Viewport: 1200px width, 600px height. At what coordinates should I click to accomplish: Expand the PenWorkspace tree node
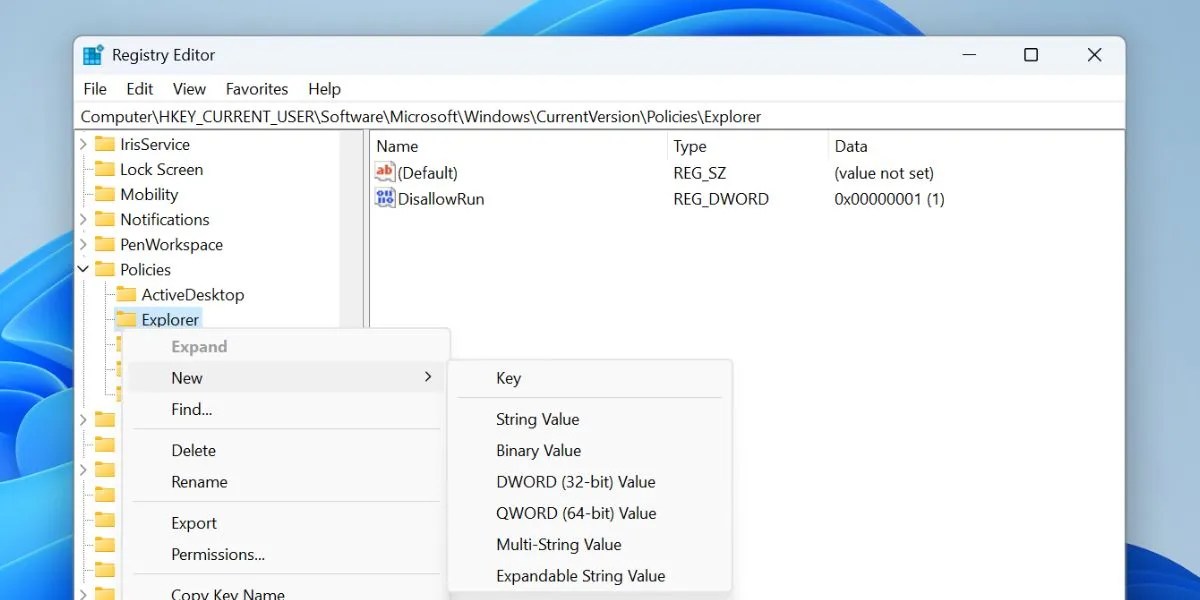[84, 244]
